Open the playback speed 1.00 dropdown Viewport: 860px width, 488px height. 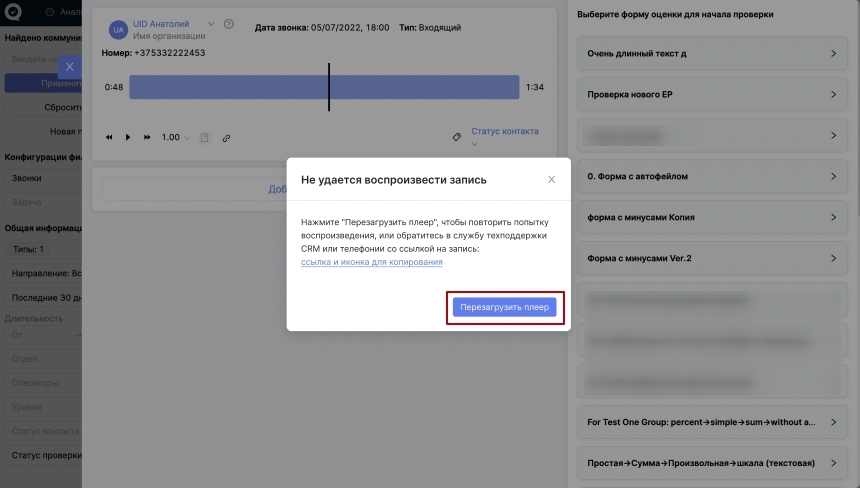pos(176,138)
